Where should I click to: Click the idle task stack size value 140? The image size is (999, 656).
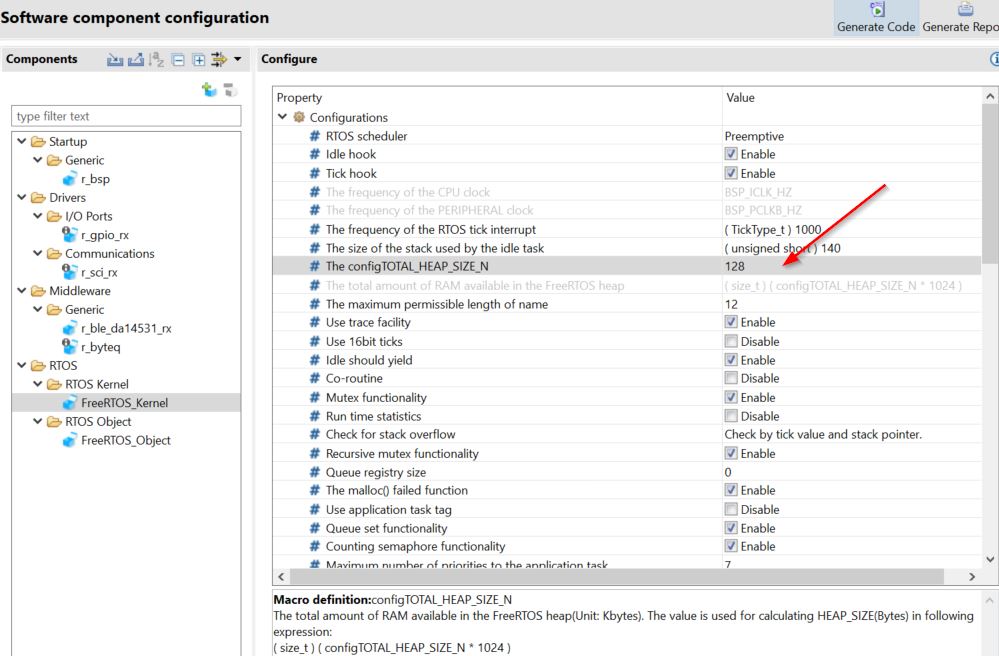[x=782, y=248]
